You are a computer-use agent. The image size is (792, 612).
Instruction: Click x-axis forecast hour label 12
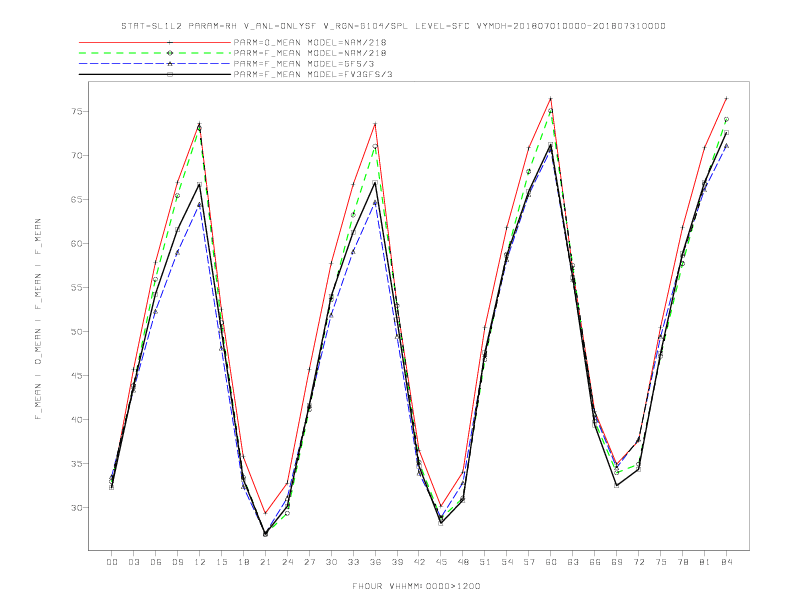(x=200, y=562)
